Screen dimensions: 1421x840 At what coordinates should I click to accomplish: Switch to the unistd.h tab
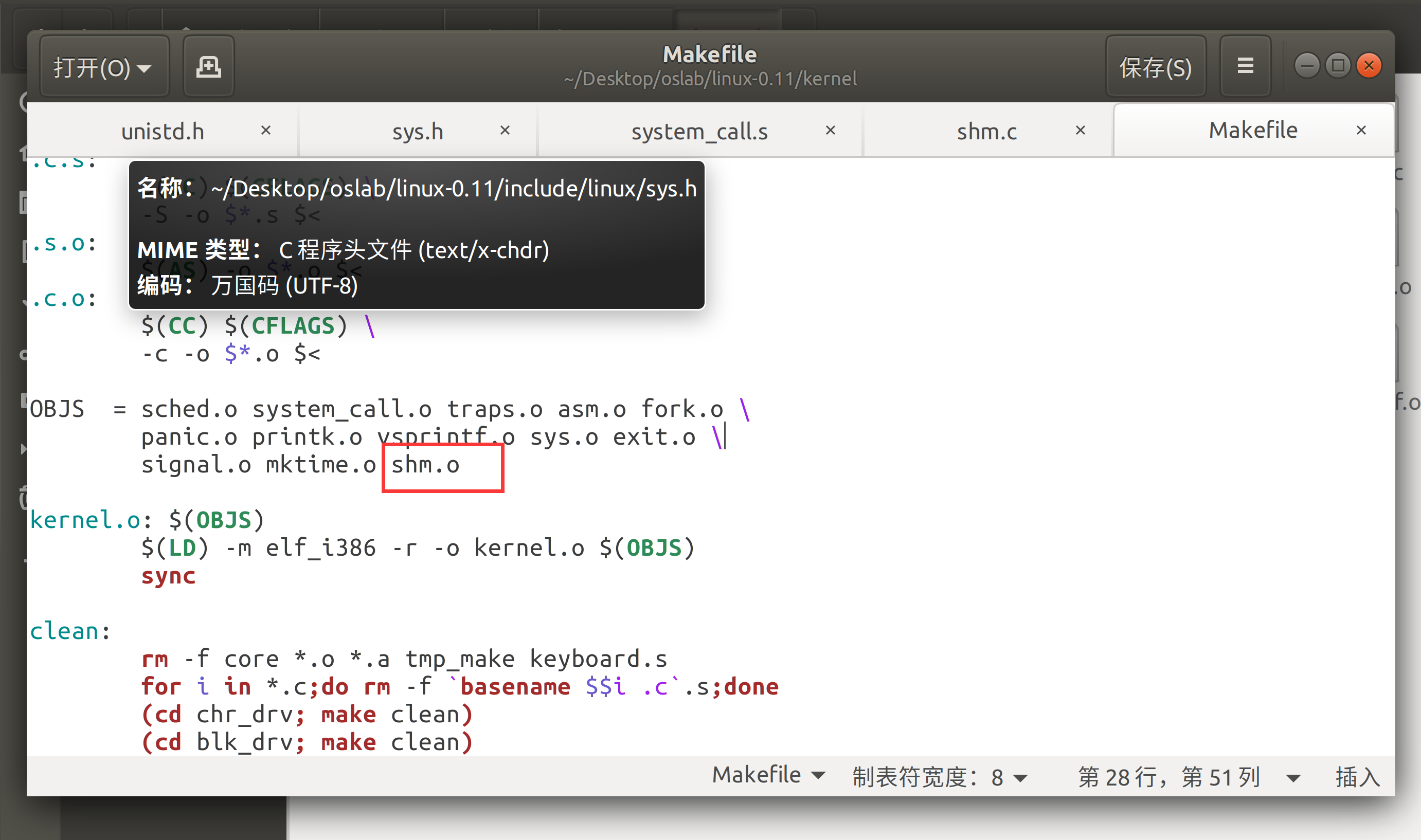tap(163, 131)
